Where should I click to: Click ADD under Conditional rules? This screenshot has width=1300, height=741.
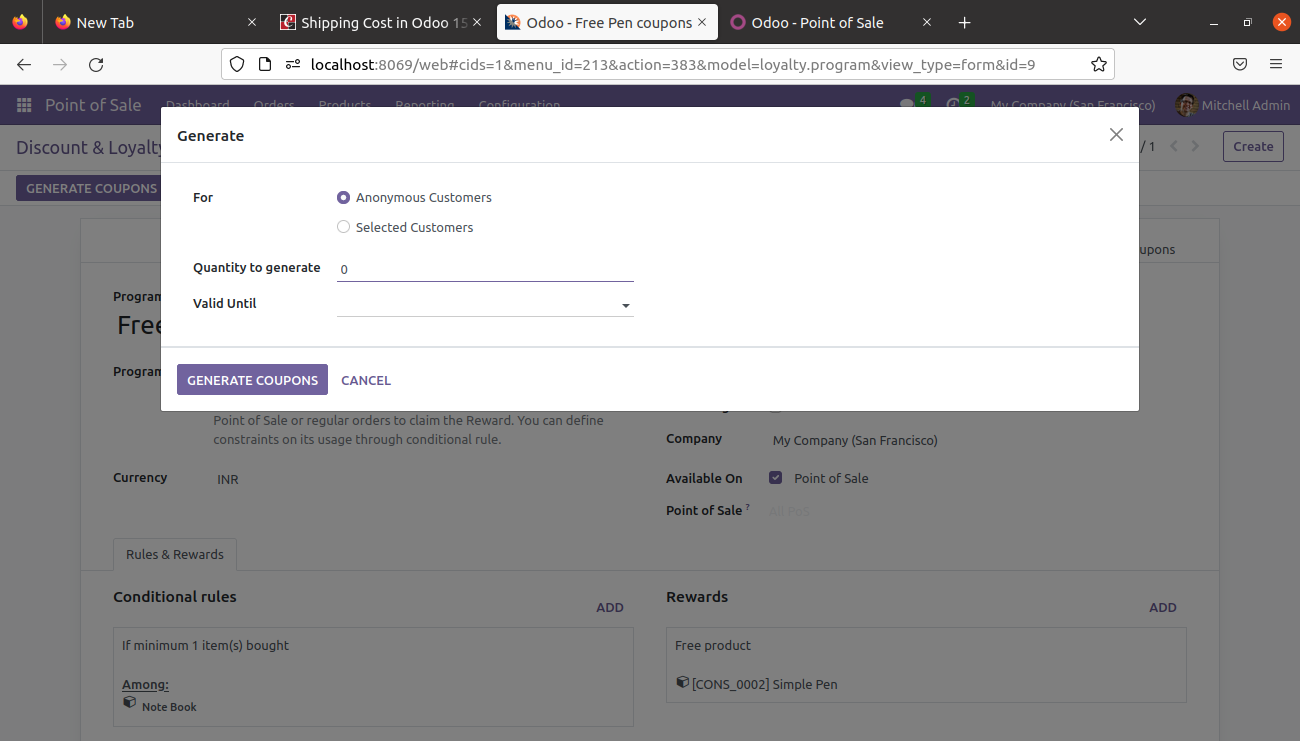[610, 607]
